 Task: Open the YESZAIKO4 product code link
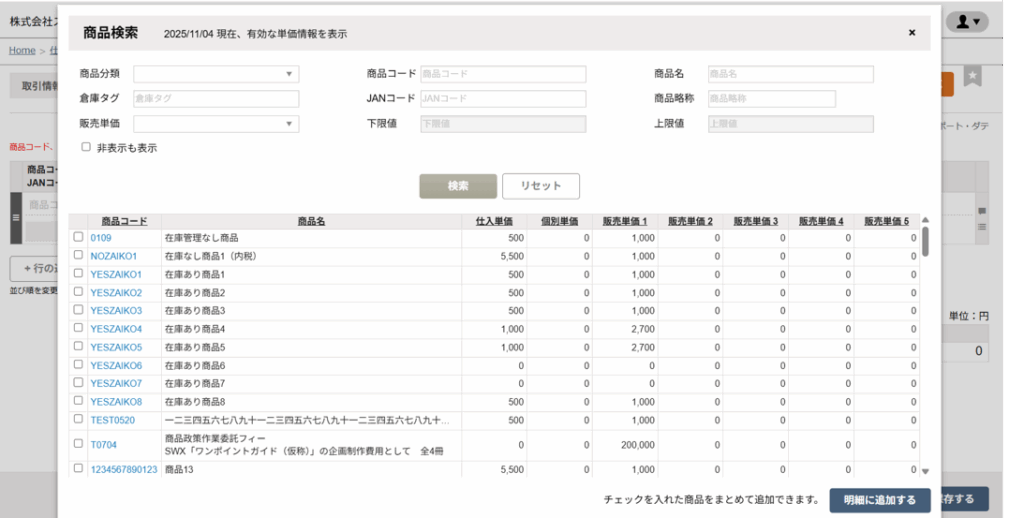[116, 329]
